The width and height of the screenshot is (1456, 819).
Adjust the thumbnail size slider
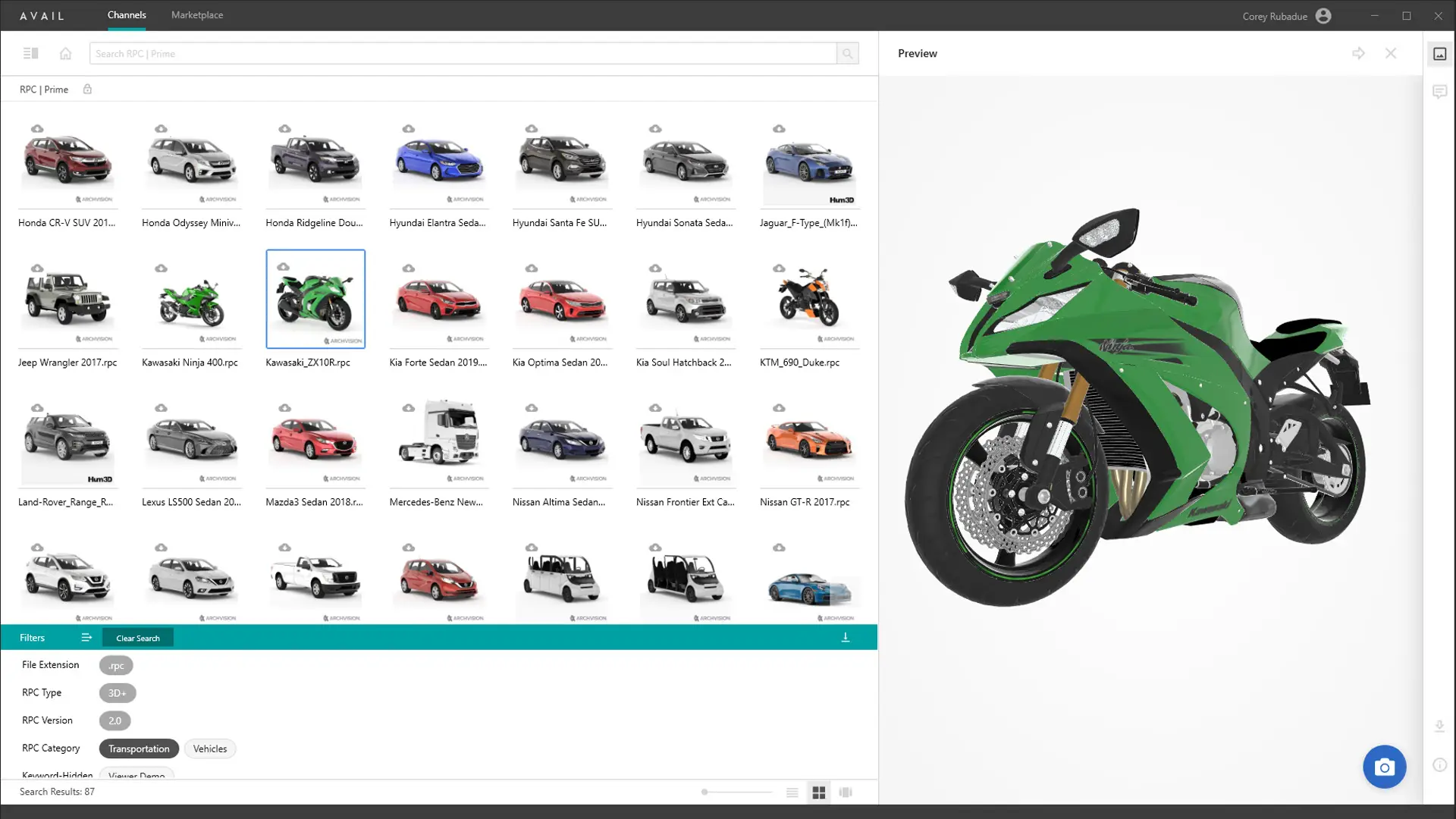(705, 792)
